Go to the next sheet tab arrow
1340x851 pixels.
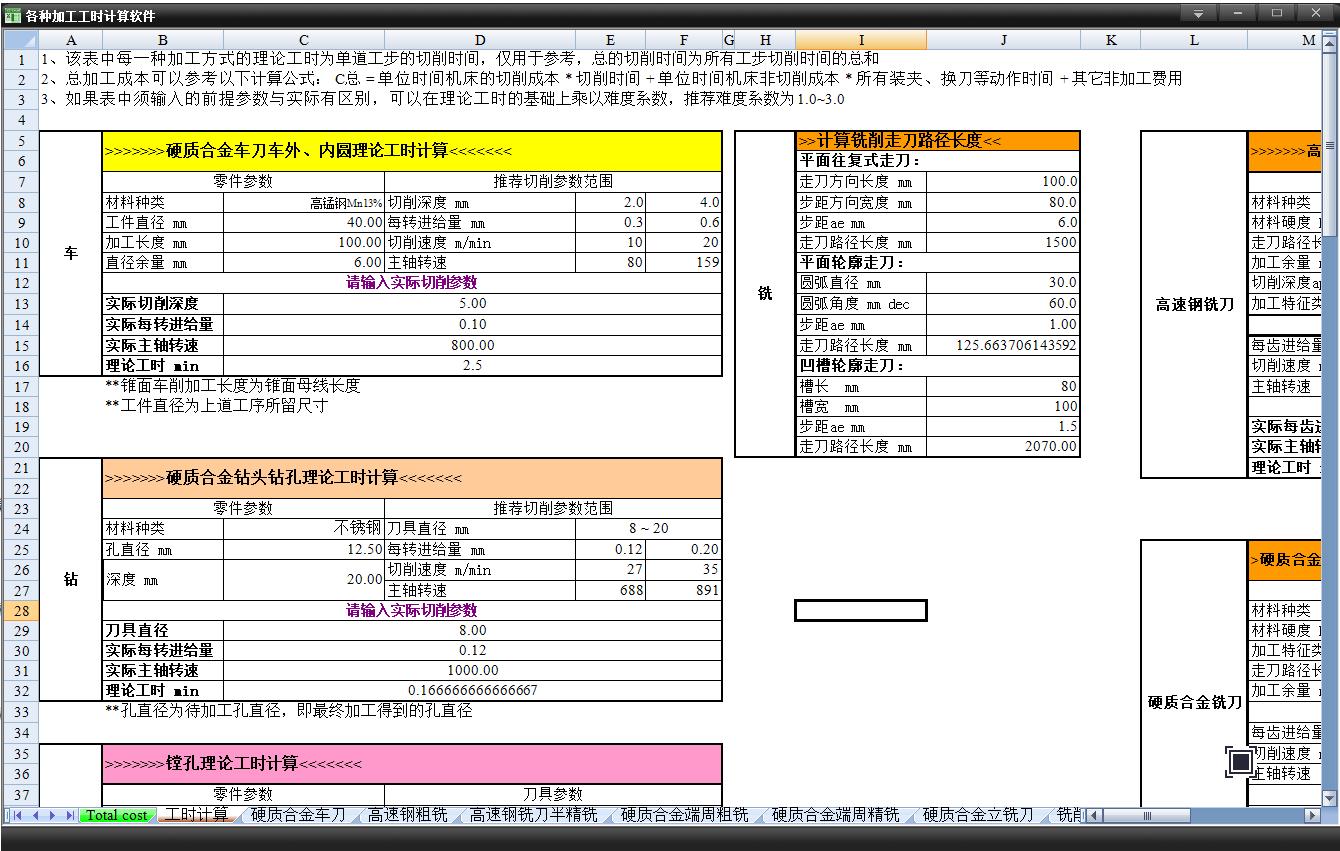point(53,815)
